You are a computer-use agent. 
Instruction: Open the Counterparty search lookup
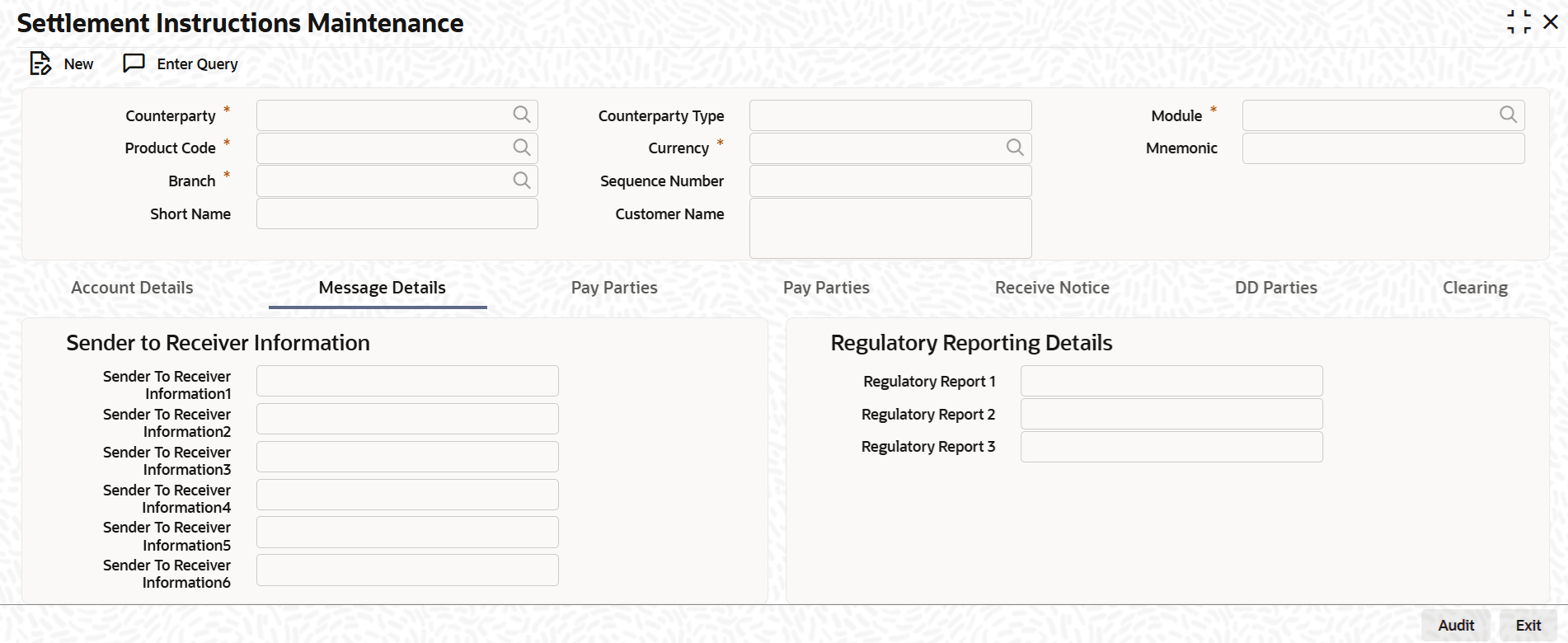point(521,115)
